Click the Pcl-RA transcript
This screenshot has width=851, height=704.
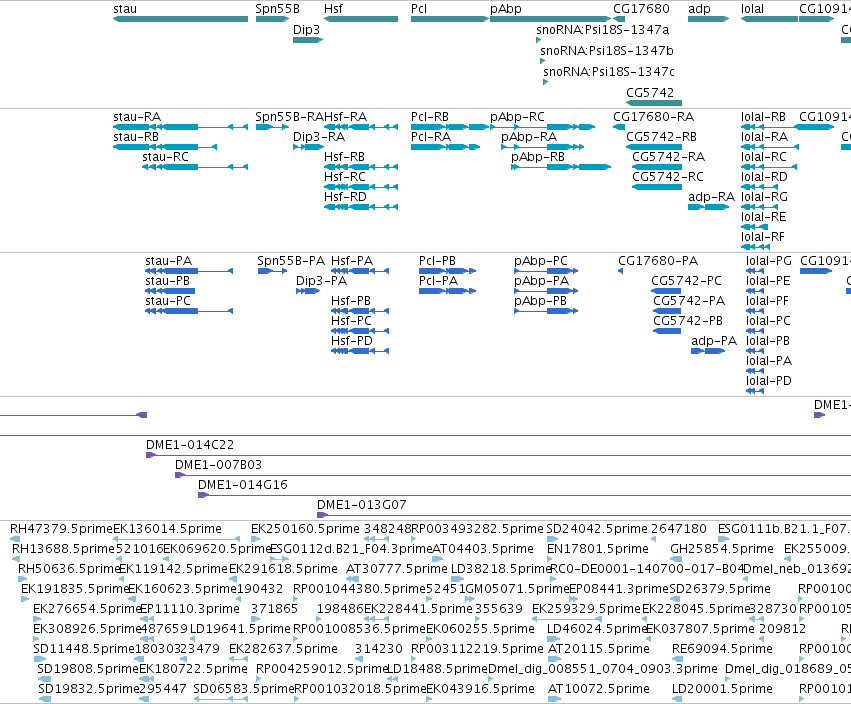click(x=446, y=147)
